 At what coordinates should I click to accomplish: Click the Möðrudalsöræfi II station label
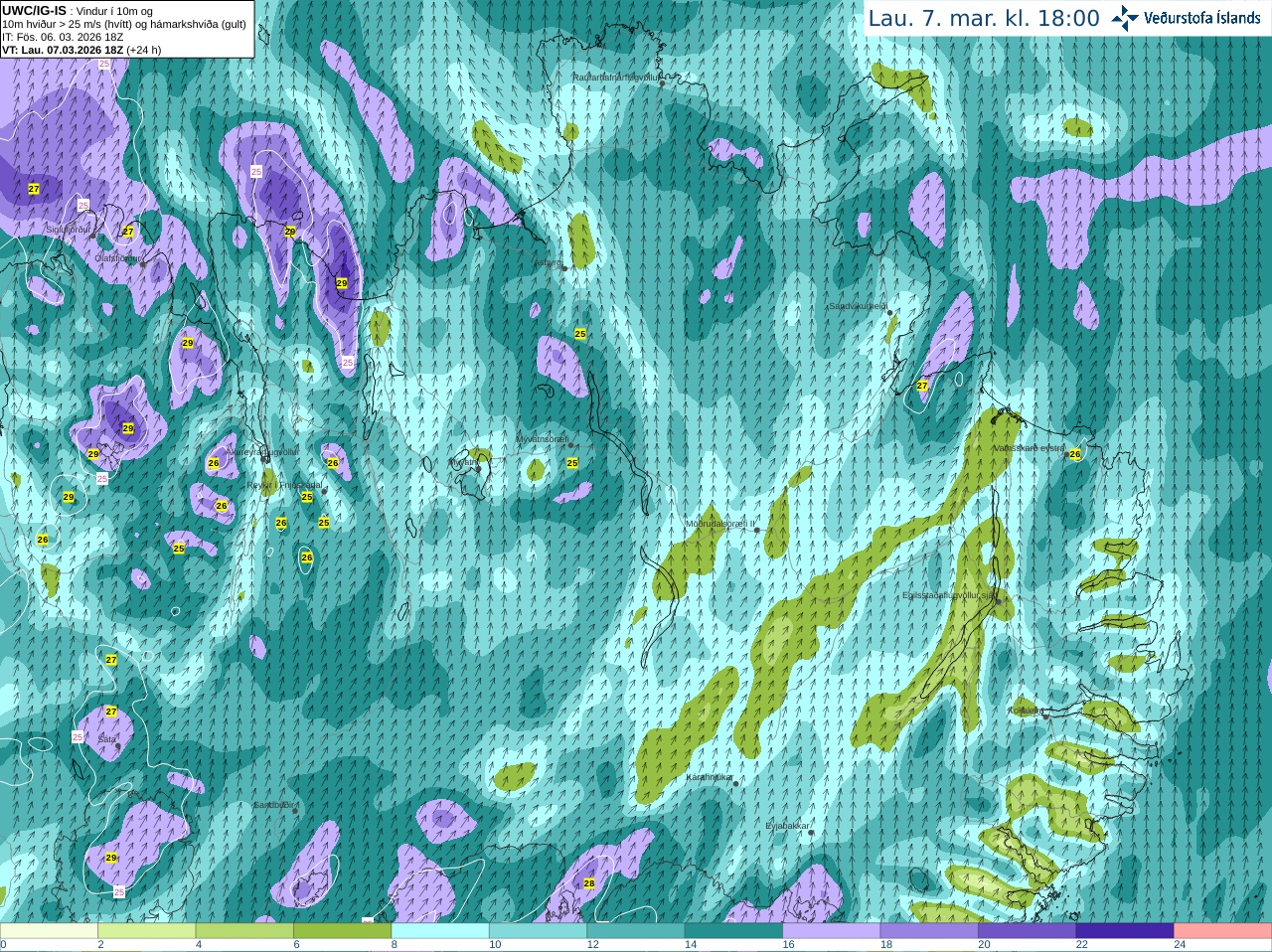point(720,523)
